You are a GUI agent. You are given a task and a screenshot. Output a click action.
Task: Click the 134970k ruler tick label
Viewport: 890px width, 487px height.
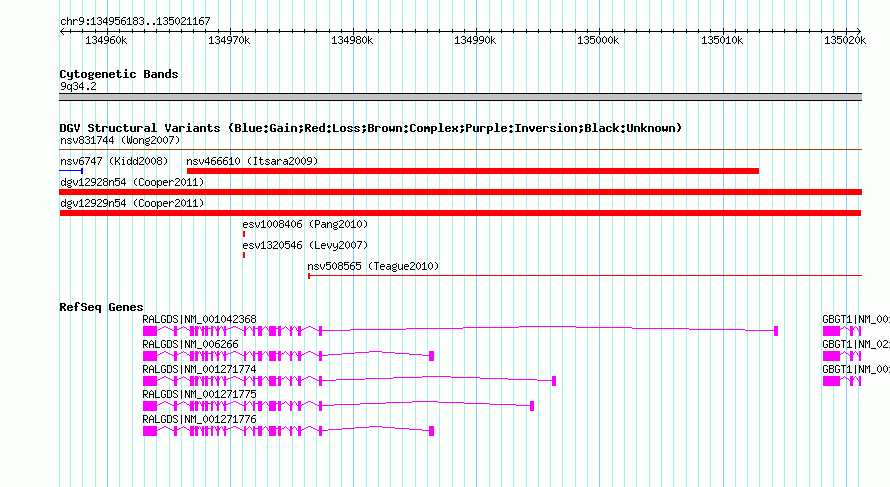(x=229, y=40)
